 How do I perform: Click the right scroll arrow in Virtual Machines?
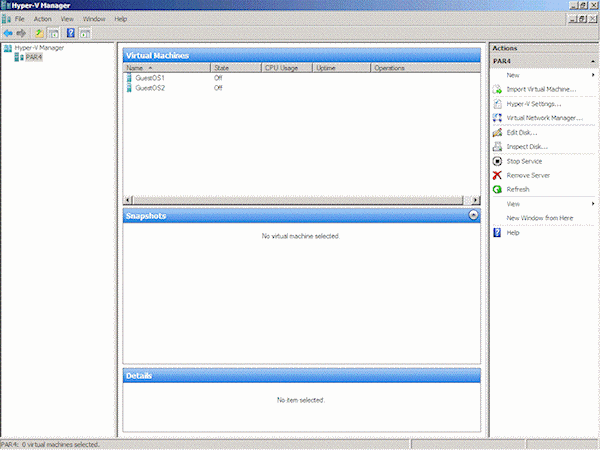(475, 200)
